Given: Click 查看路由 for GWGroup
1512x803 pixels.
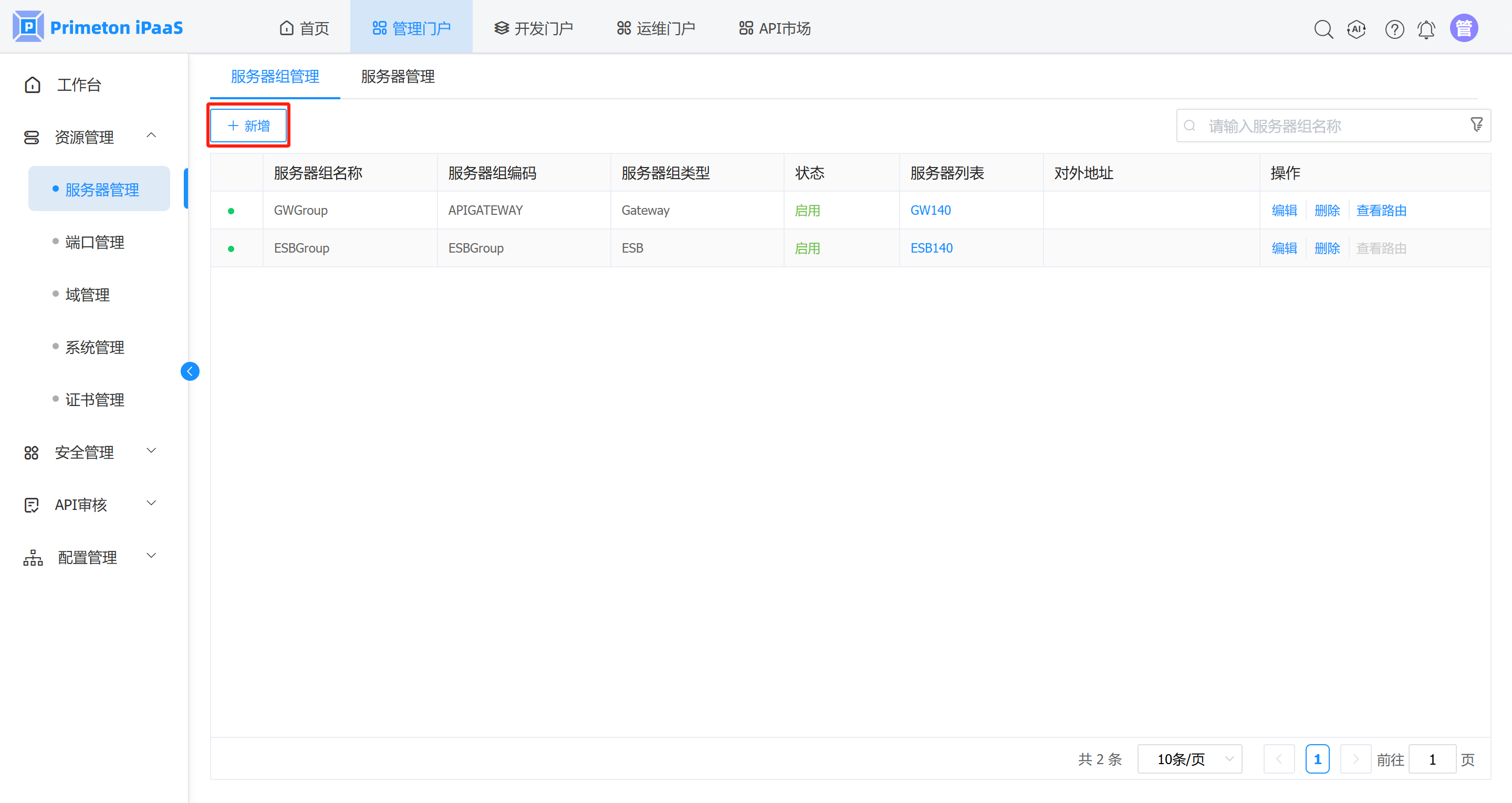Looking at the screenshot, I should coord(1381,210).
